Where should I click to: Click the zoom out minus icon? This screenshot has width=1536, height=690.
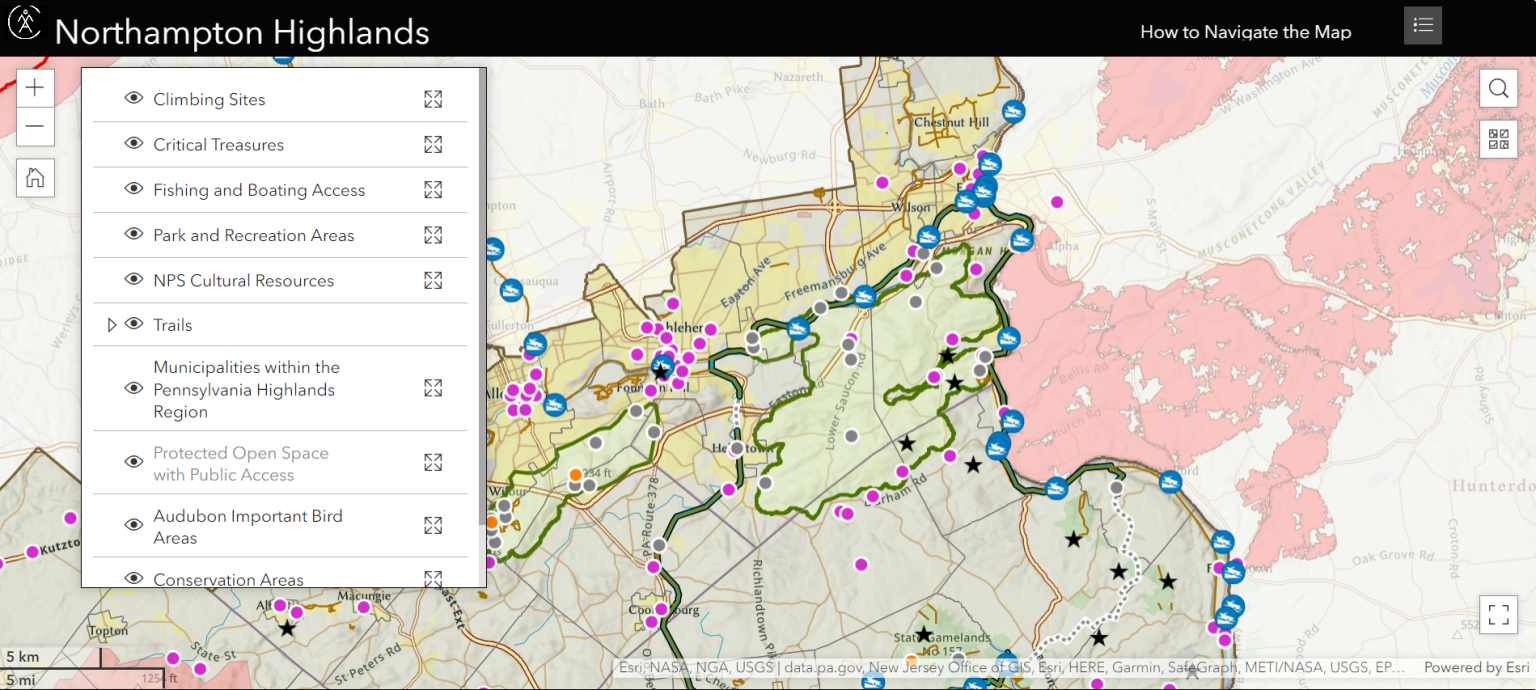coord(35,127)
